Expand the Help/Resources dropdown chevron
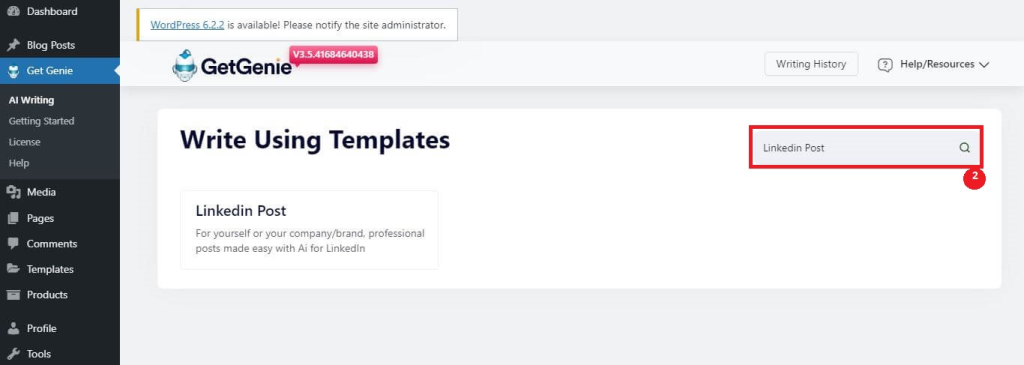Viewport: 1024px width, 365px height. click(984, 65)
